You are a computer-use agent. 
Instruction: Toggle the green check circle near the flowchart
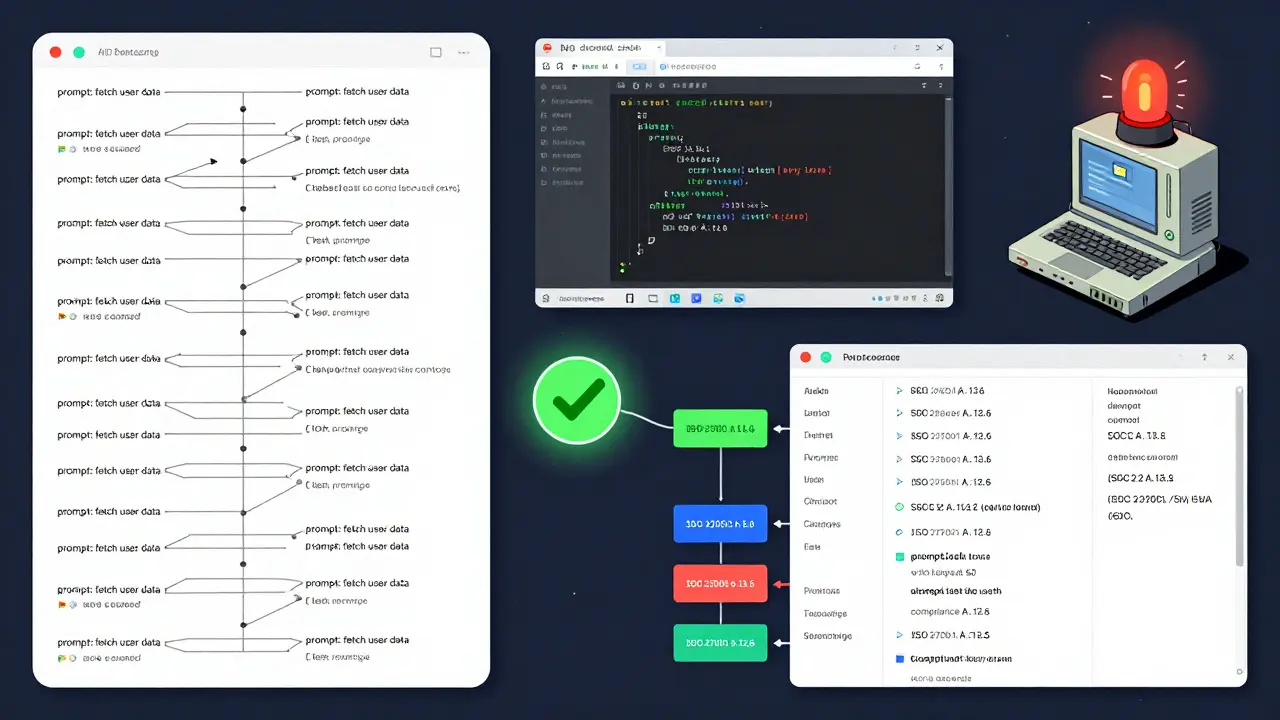click(x=577, y=400)
